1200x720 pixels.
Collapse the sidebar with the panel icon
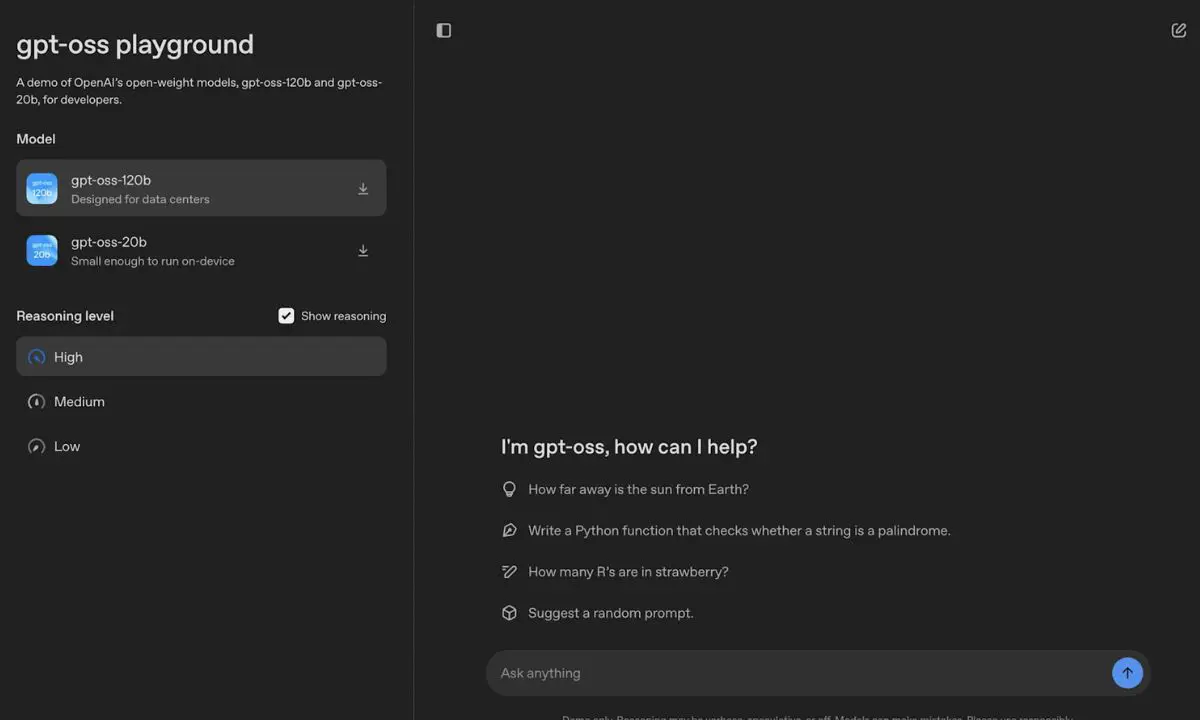click(444, 31)
